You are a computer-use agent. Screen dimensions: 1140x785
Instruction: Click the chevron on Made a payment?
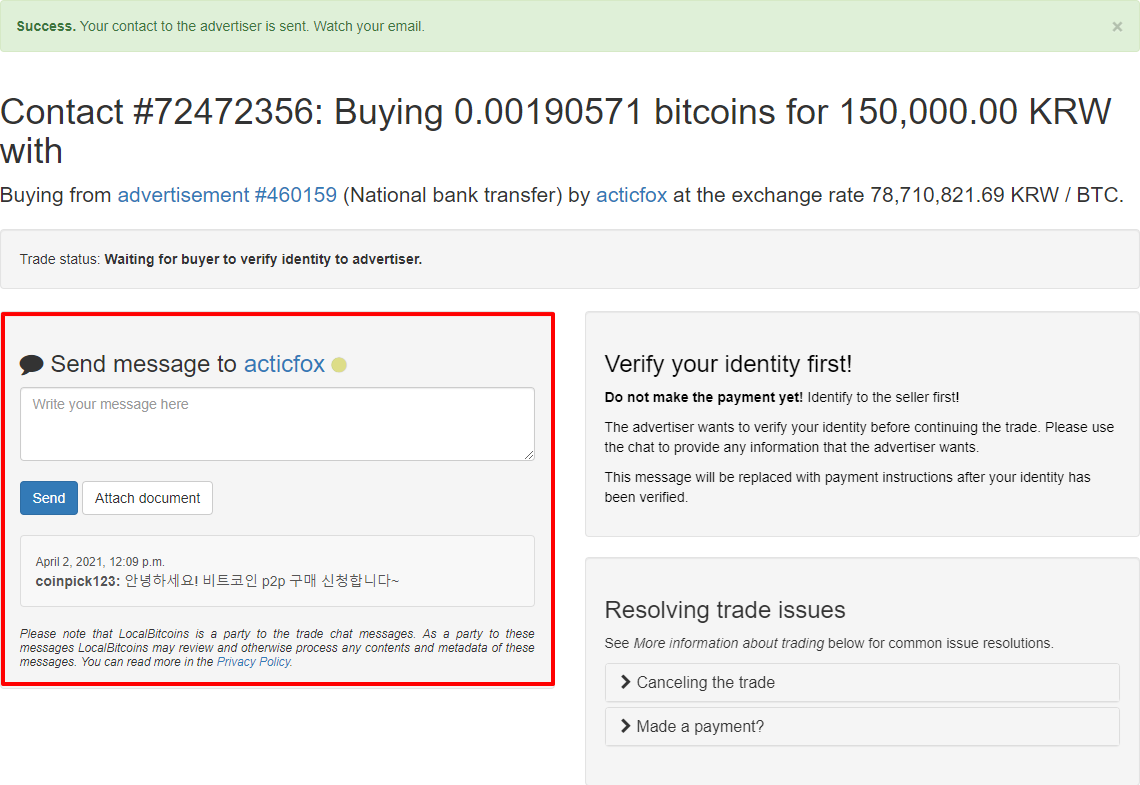[625, 726]
